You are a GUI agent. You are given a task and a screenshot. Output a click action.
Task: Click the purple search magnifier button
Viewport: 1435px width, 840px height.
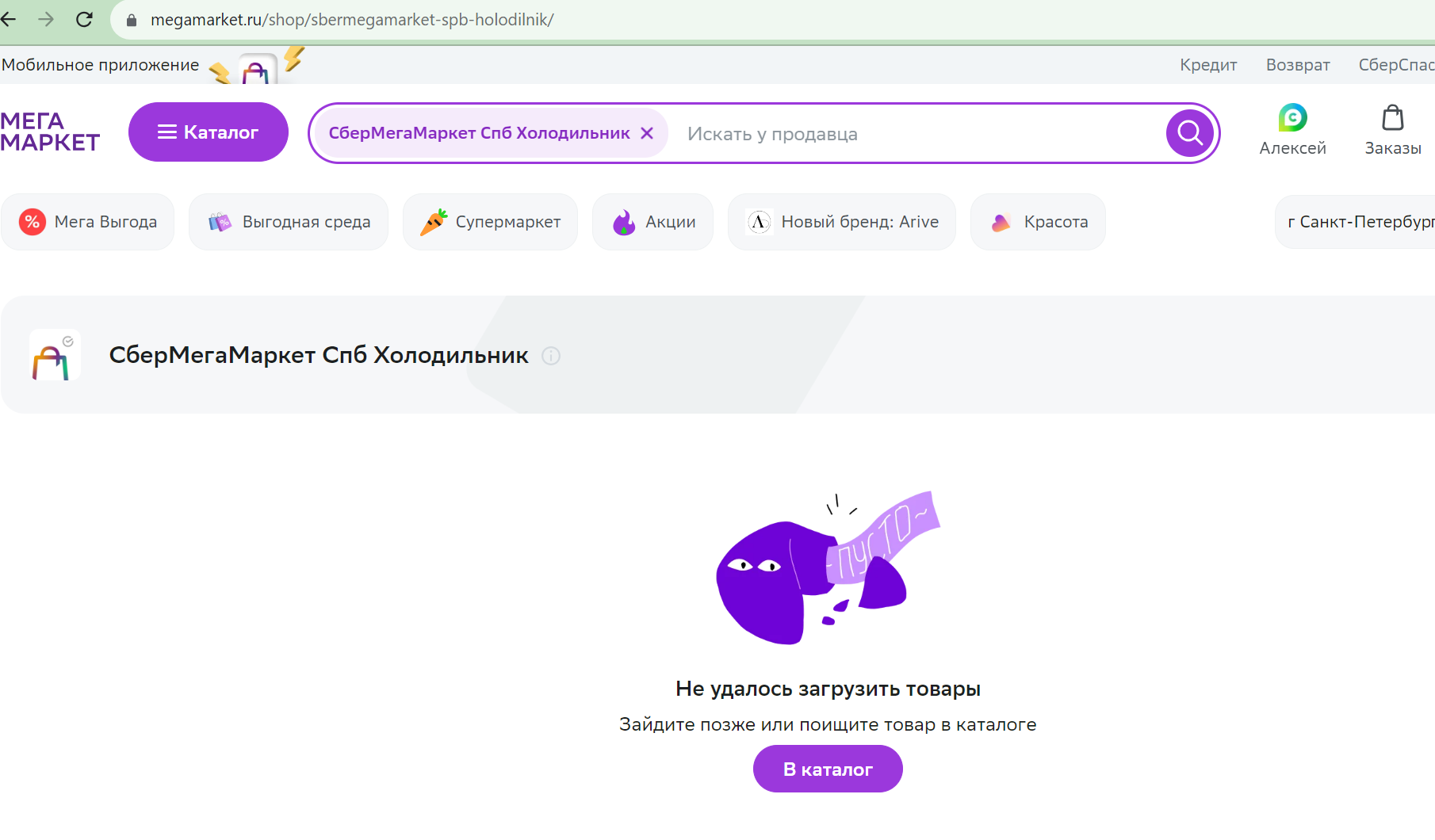coord(1189,133)
